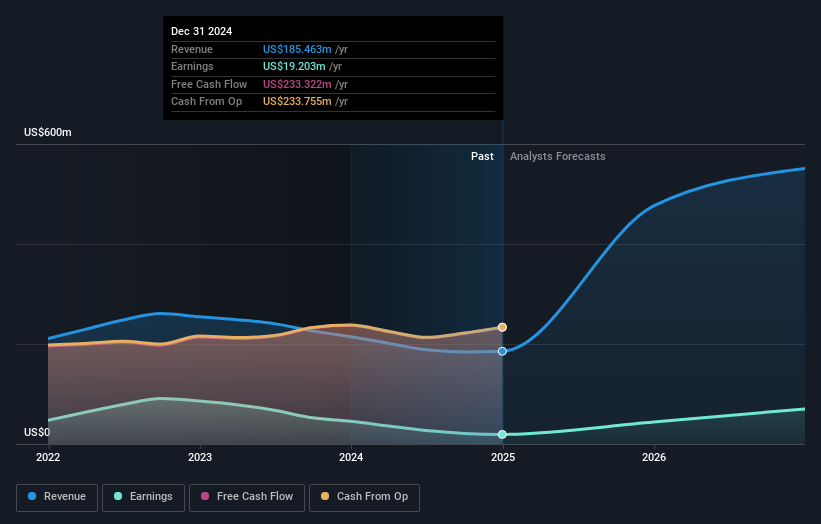Toggle the Revenue legend button
This screenshot has width=821, height=524.
click(x=57, y=497)
